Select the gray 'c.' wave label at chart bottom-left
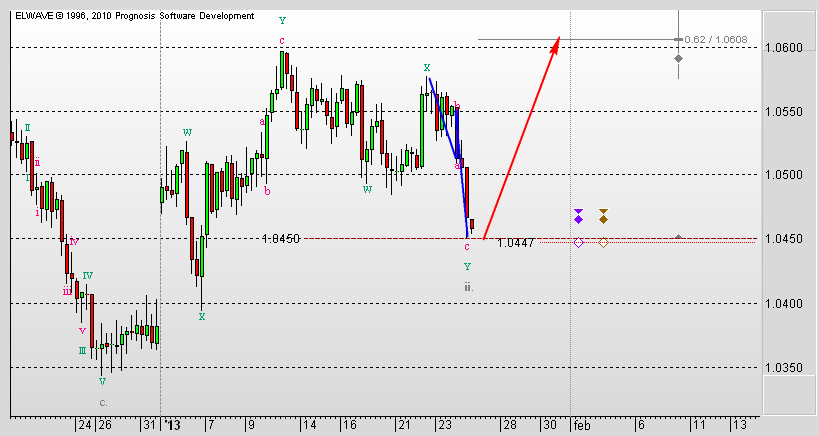Image resolution: width=819 pixels, height=436 pixels. coord(103,403)
